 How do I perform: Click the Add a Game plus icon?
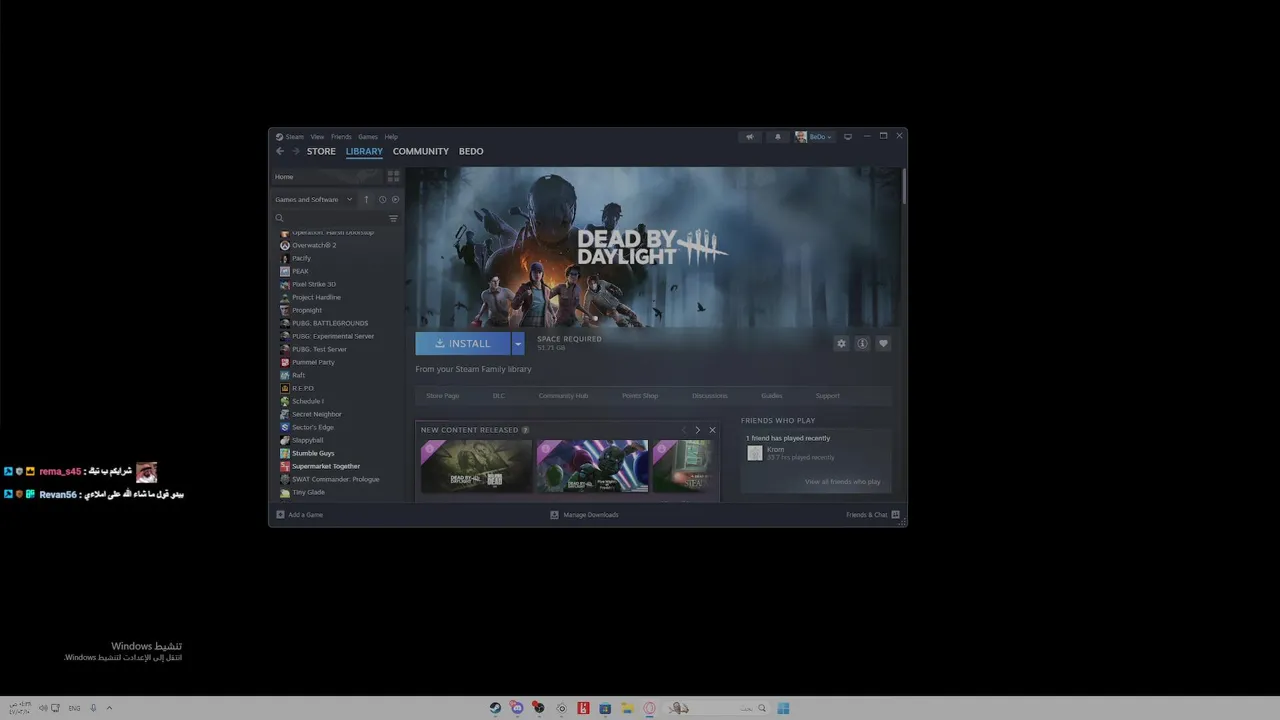[280, 514]
